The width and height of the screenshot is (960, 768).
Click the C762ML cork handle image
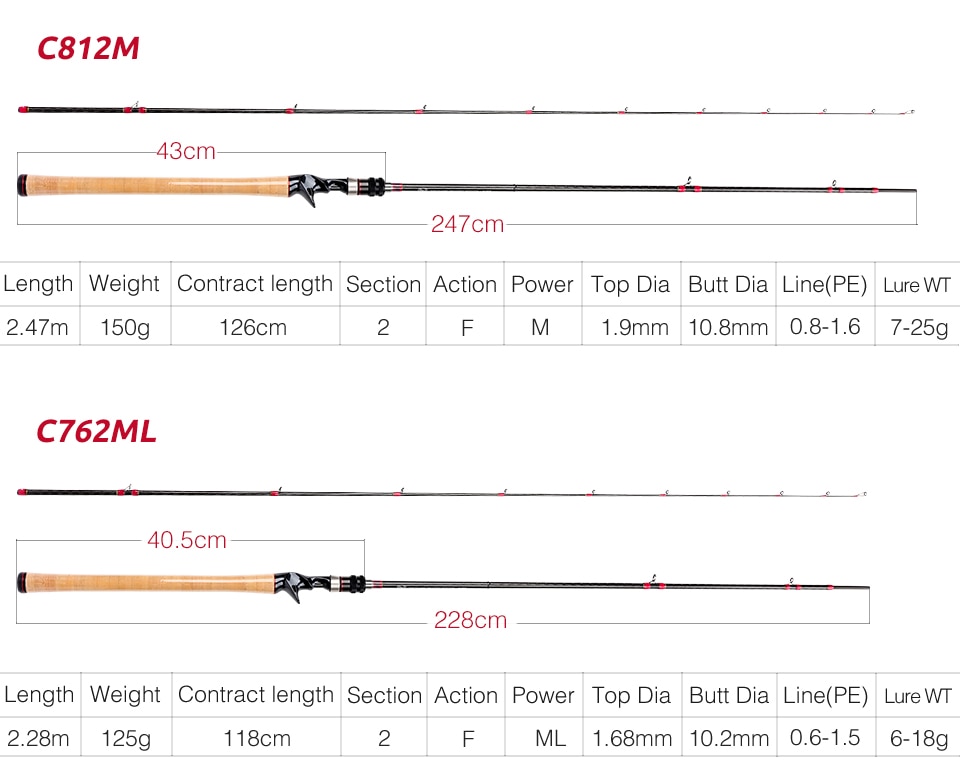pyautogui.click(x=146, y=582)
